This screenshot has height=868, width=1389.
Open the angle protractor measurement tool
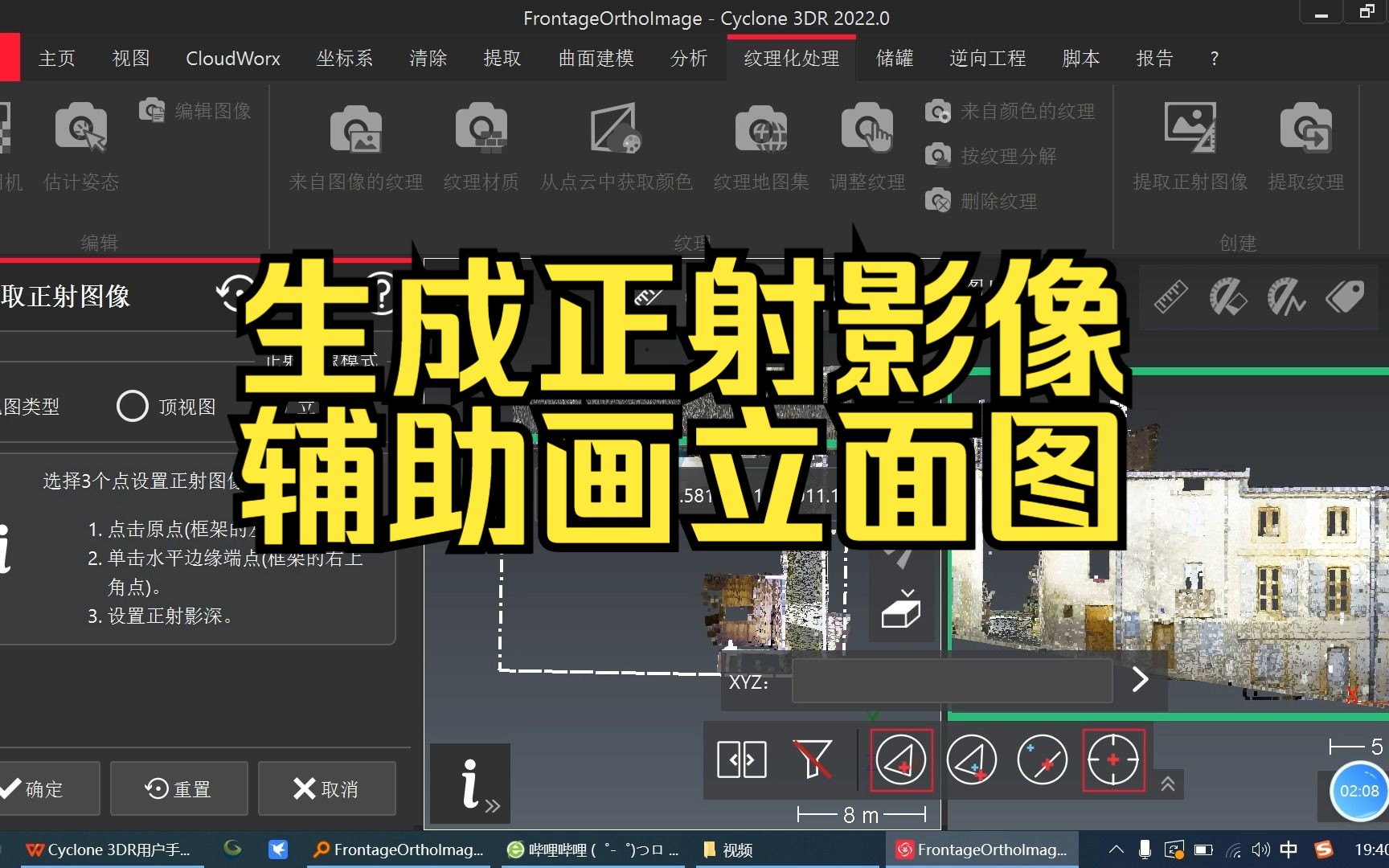point(1286,297)
